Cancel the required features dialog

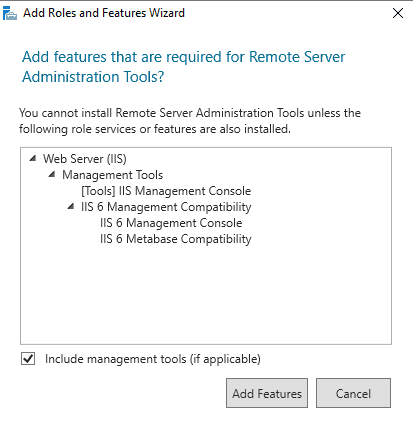[x=353, y=393]
